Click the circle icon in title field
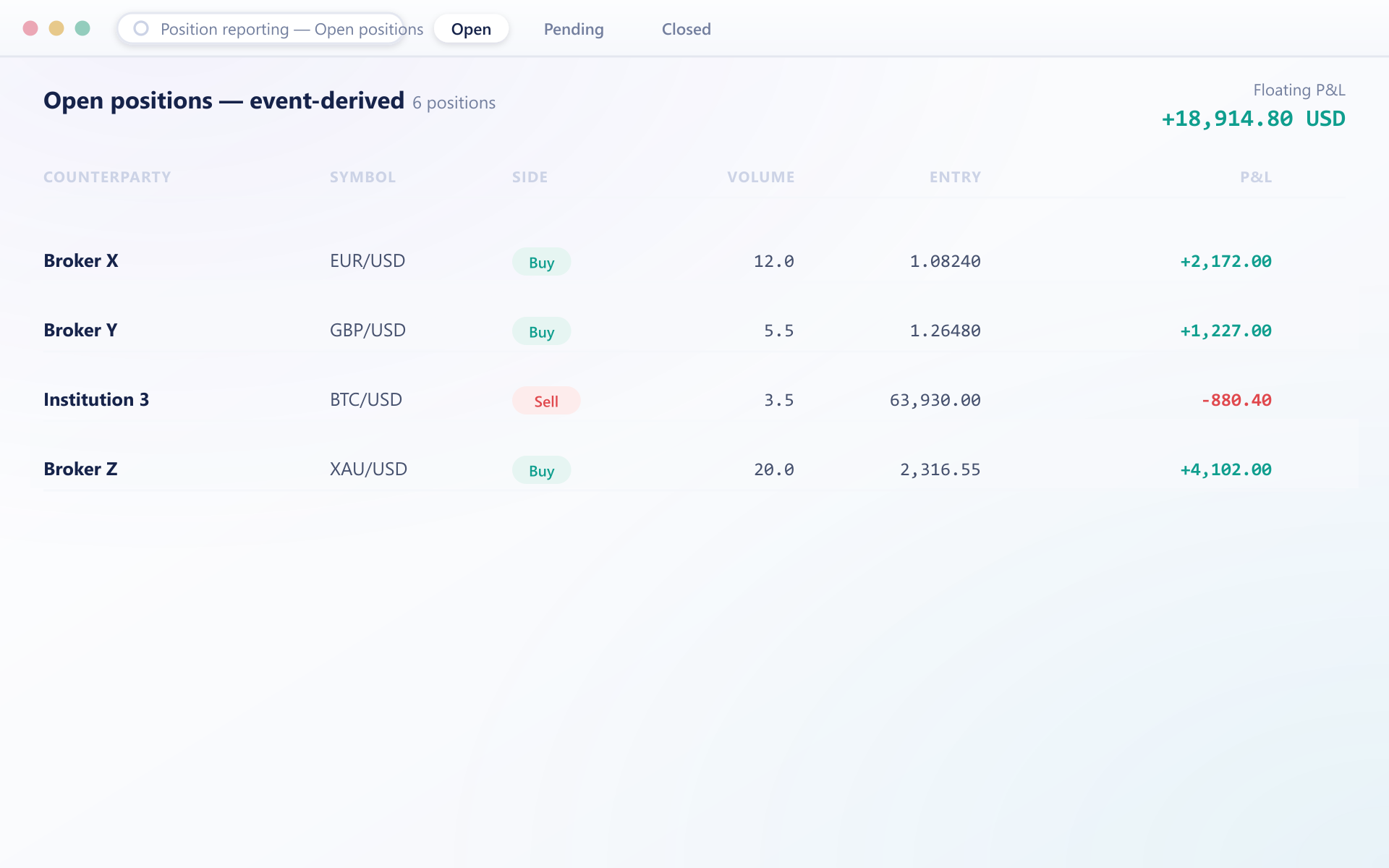Viewport: 1389px width, 868px height. pos(141,28)
